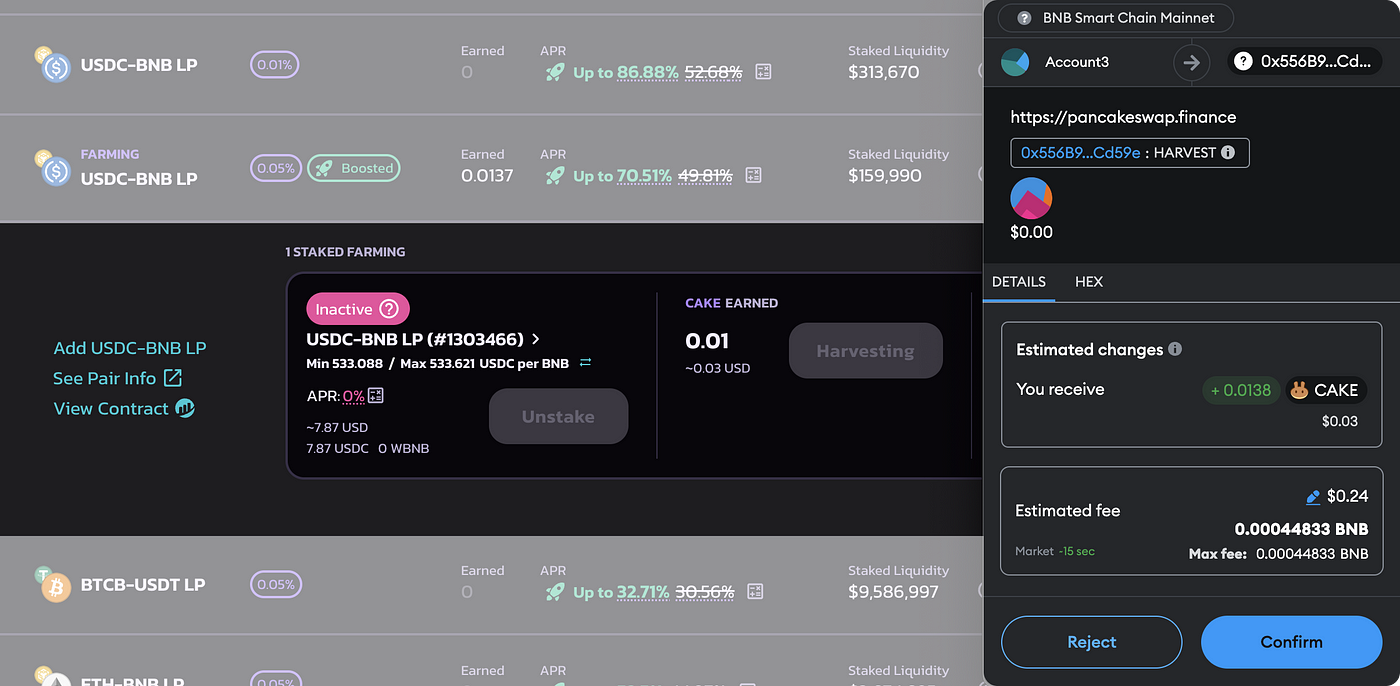
Task: Open ROI calculator for 32.71% APR row
Action: coord(755,592)
